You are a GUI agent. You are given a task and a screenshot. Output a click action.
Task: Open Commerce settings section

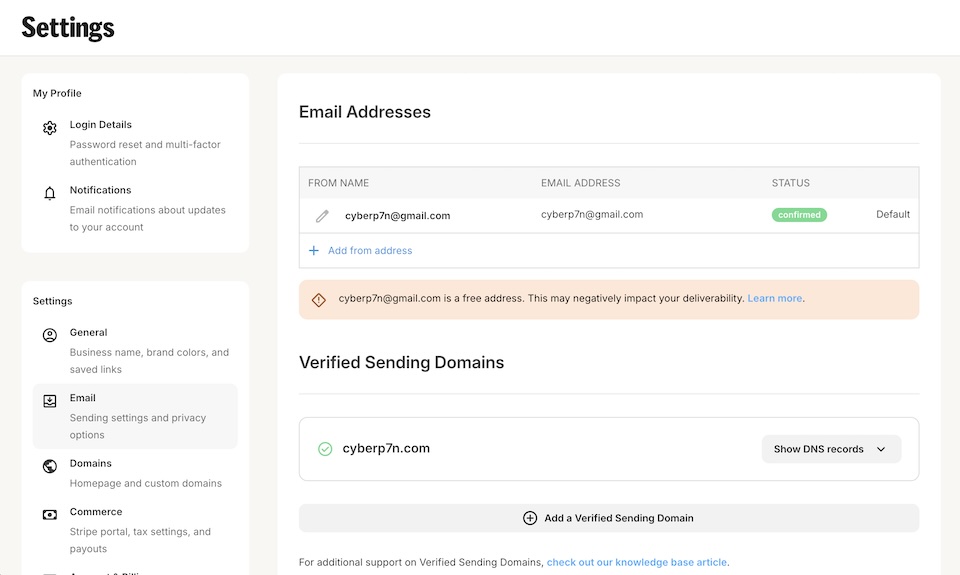click(96, 512)
